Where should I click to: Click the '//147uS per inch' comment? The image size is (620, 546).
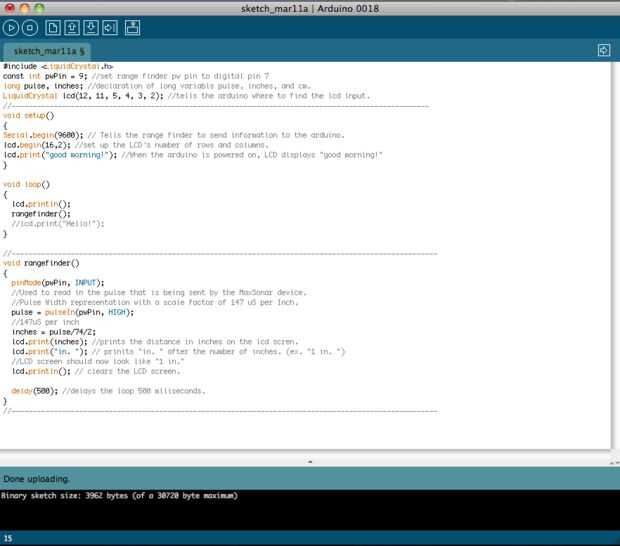(x=45, y=322)
